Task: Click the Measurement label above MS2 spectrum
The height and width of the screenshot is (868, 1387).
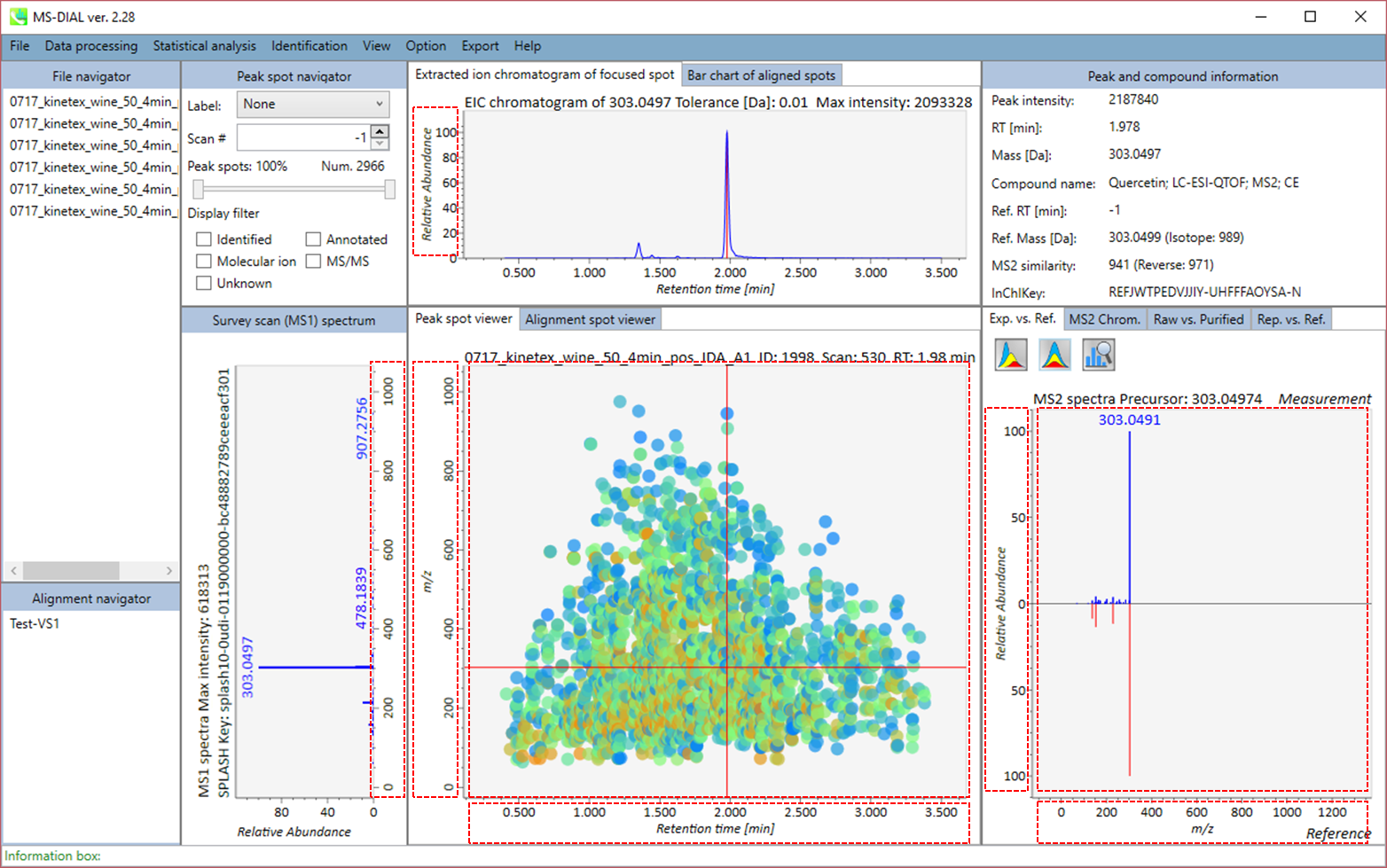Action: [1325, 399]
